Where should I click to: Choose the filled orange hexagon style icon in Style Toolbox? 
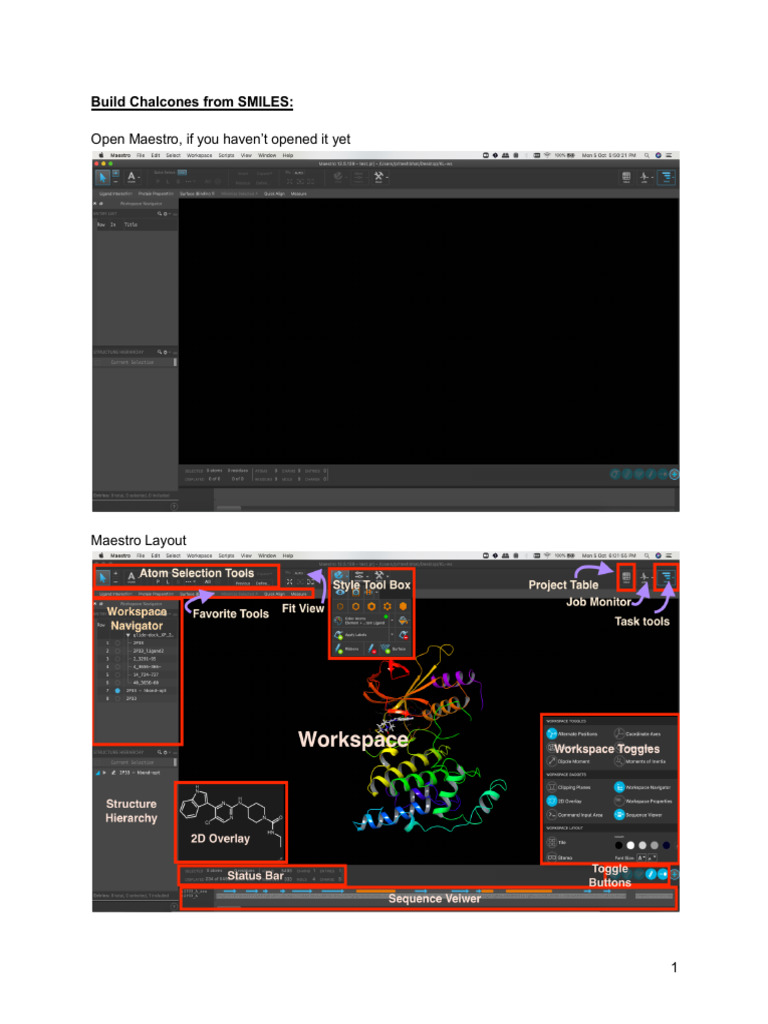[x=403, y=607]
